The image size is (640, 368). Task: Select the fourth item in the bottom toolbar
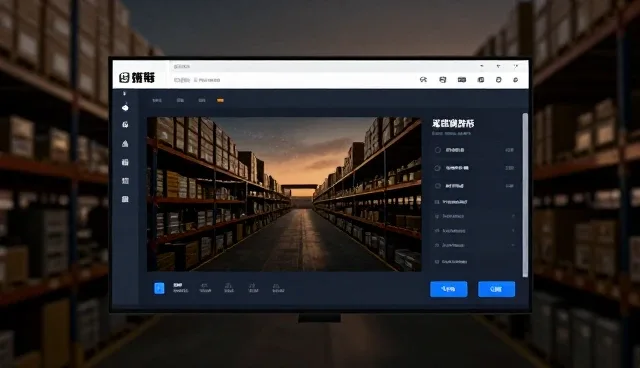[229, 288]
